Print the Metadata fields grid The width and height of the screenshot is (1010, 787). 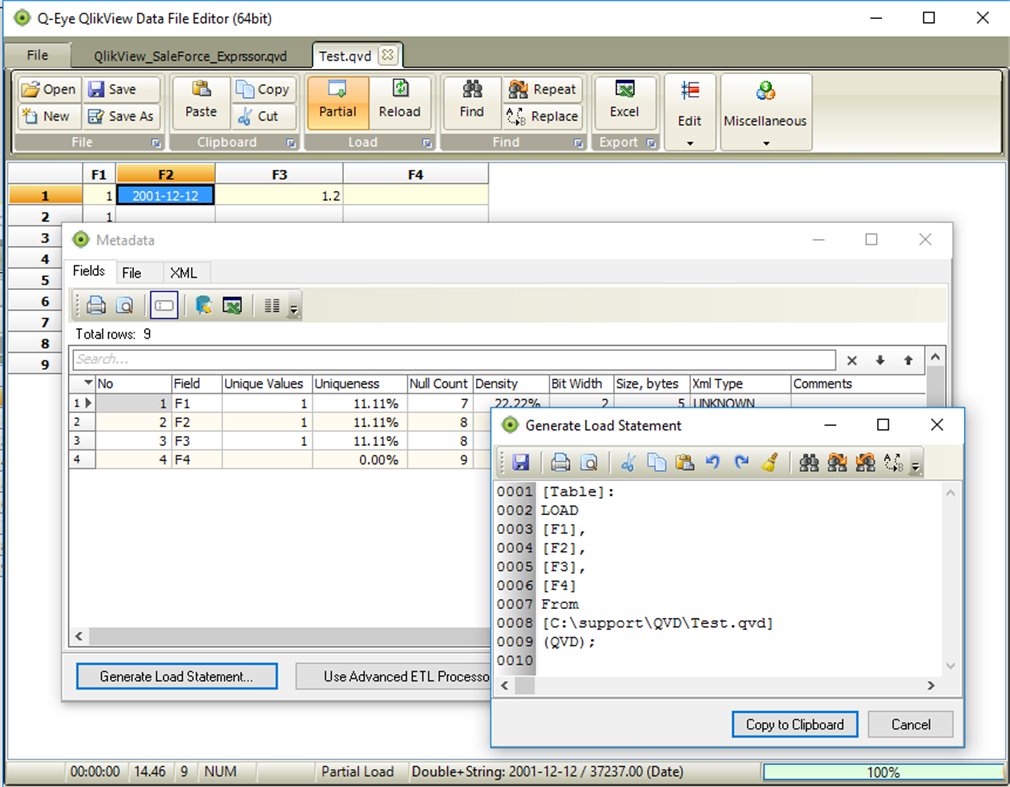click(96, 305)
